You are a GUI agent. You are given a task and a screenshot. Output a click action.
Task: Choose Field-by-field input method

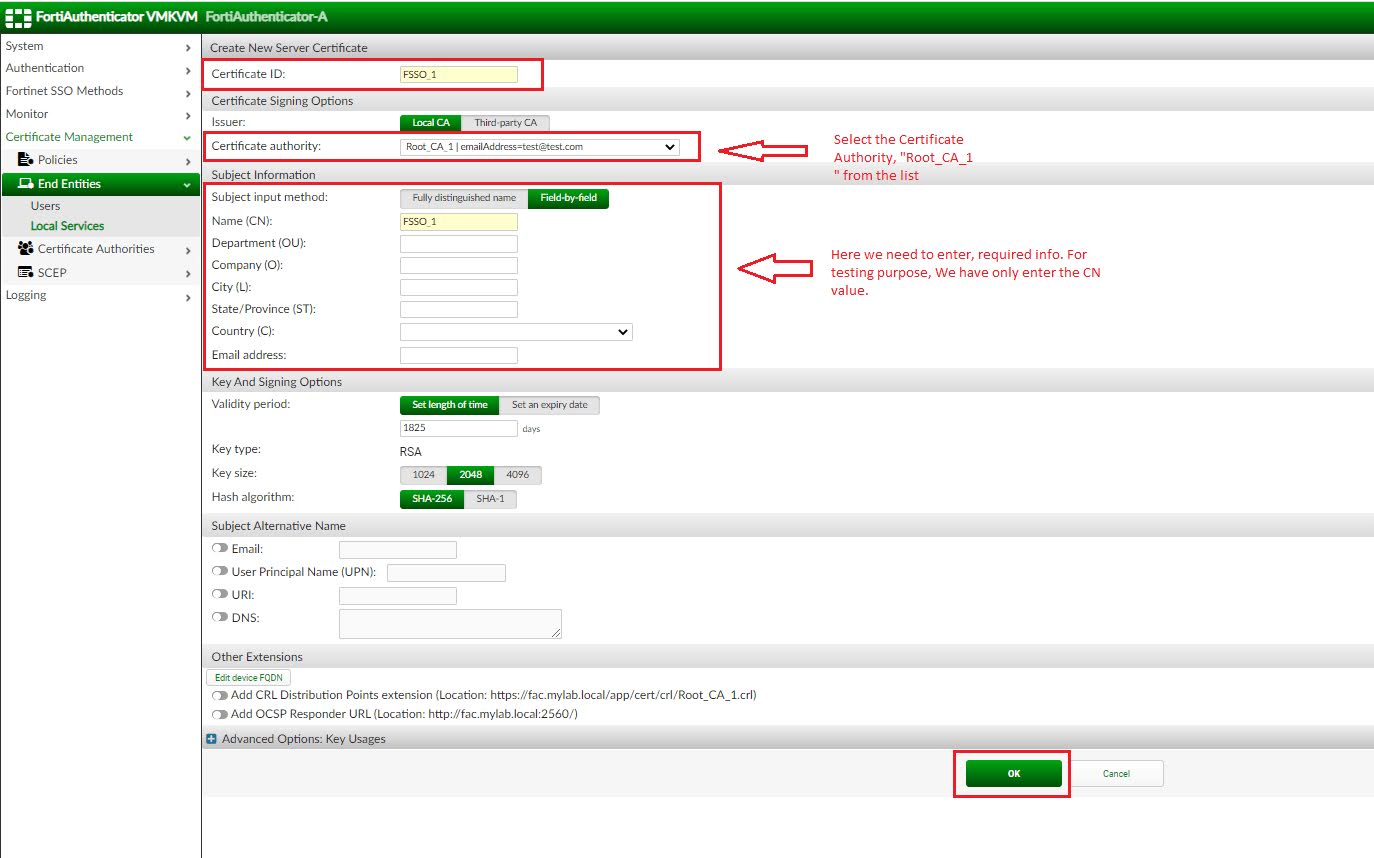pyautogui.click(x=568, y=198)
